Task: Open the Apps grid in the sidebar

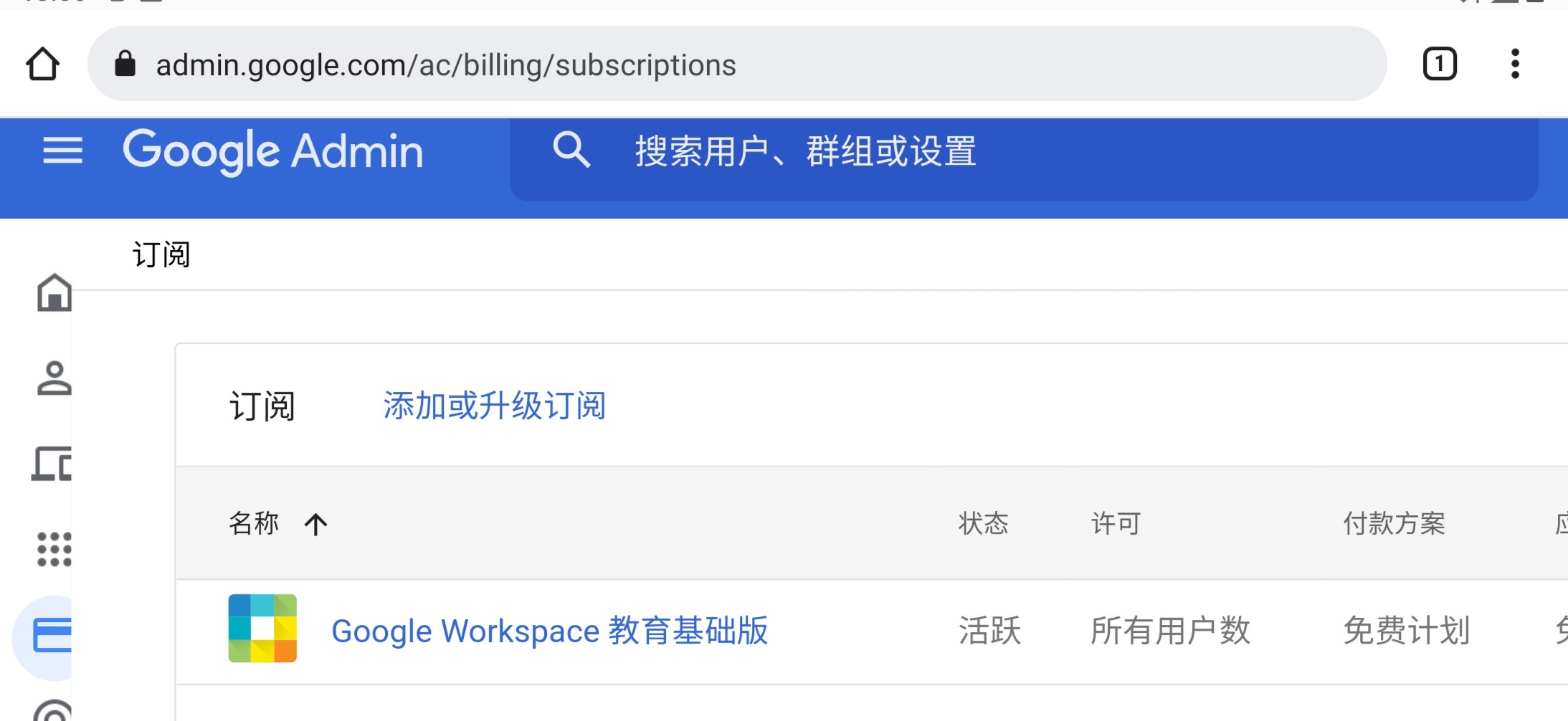Action: (x=54, y=550)
